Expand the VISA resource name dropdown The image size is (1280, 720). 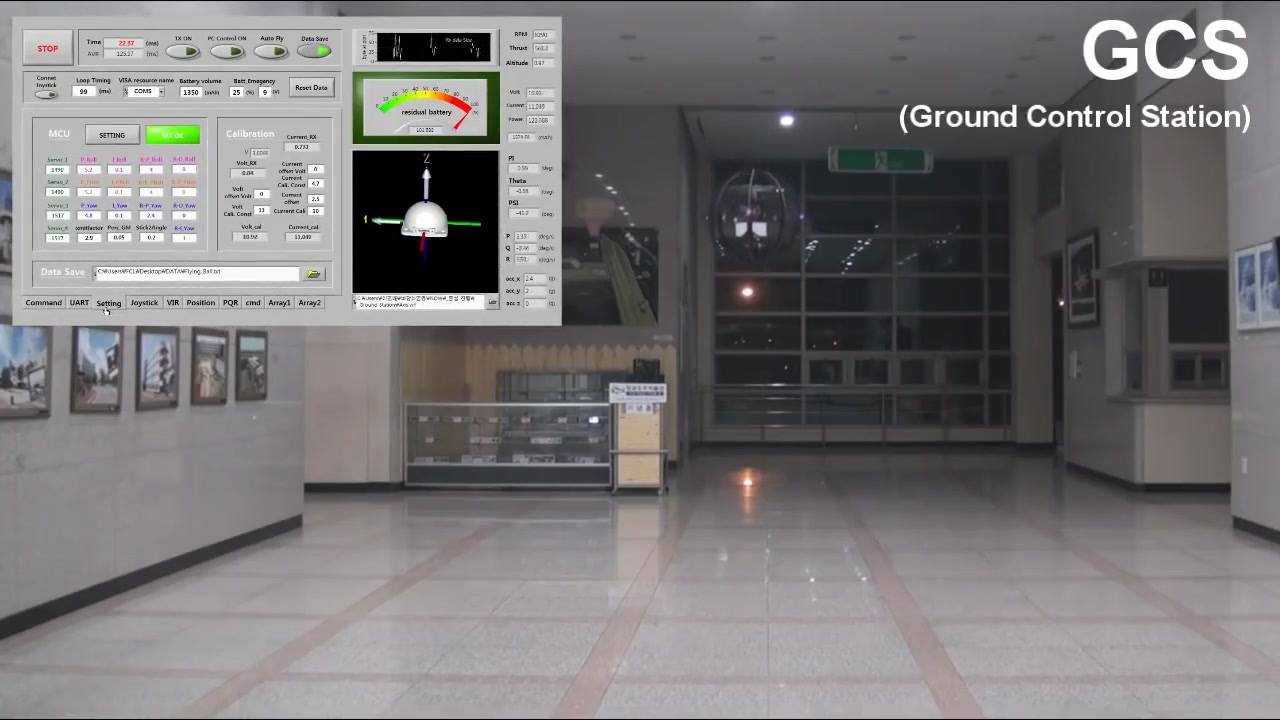[x=160, y=92]
